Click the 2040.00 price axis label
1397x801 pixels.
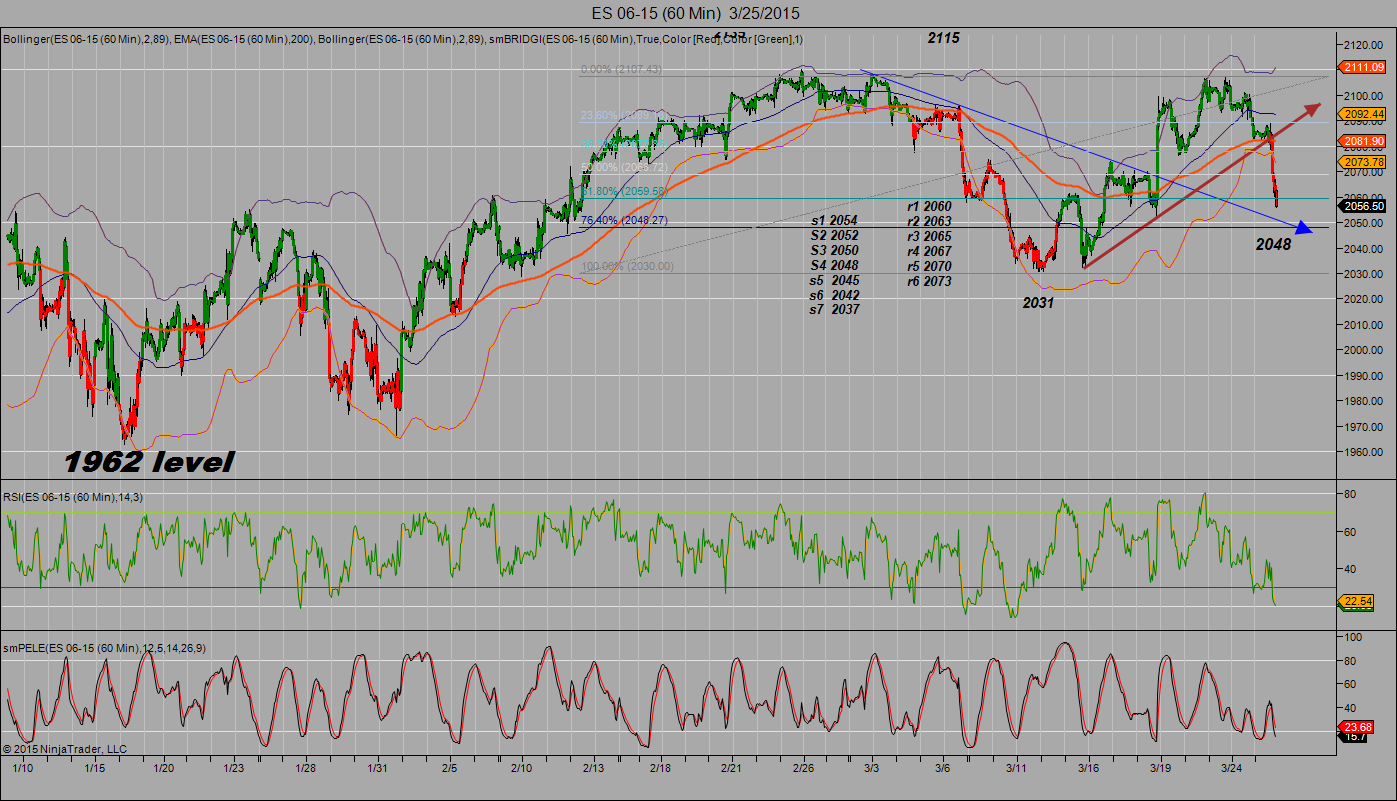[1364, 249]
